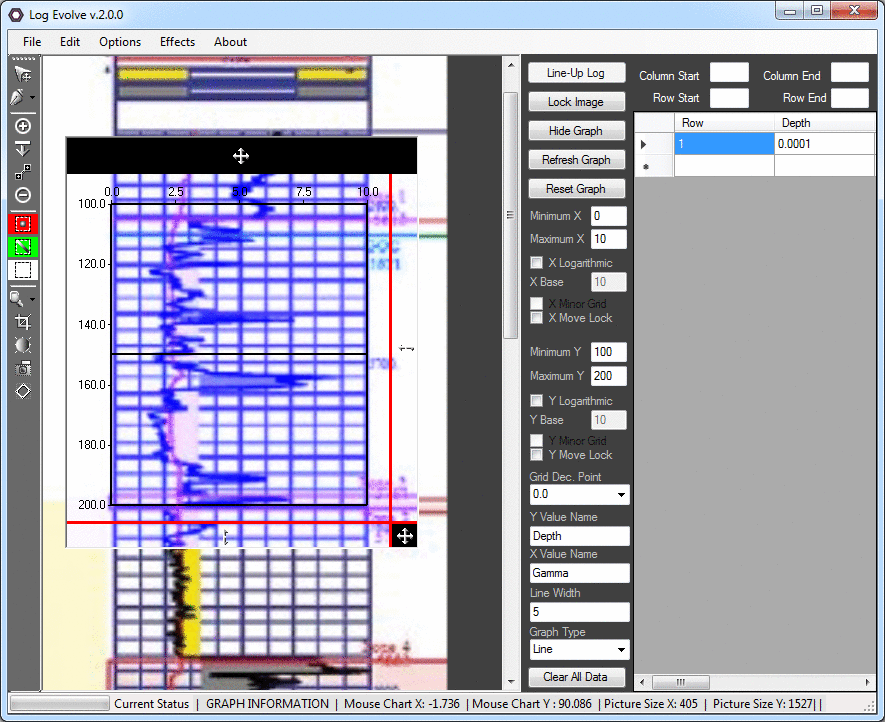Open the Options menu
This screenshot has height=722, width=885.
coord(119,42)
